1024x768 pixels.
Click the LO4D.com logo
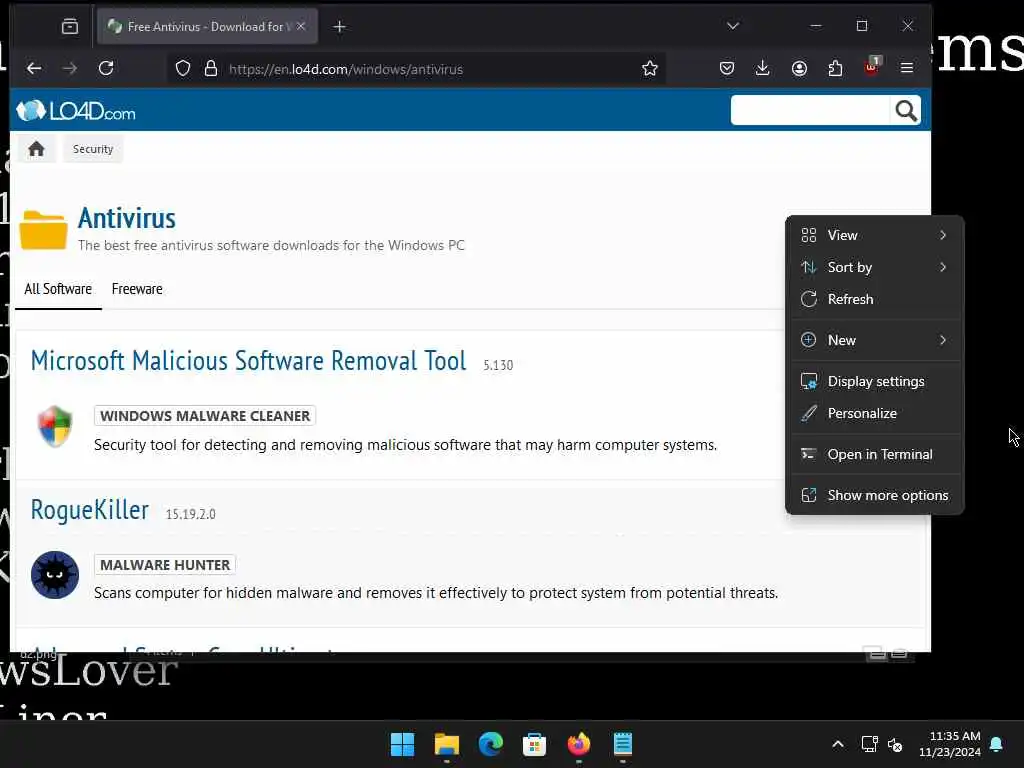76,111
